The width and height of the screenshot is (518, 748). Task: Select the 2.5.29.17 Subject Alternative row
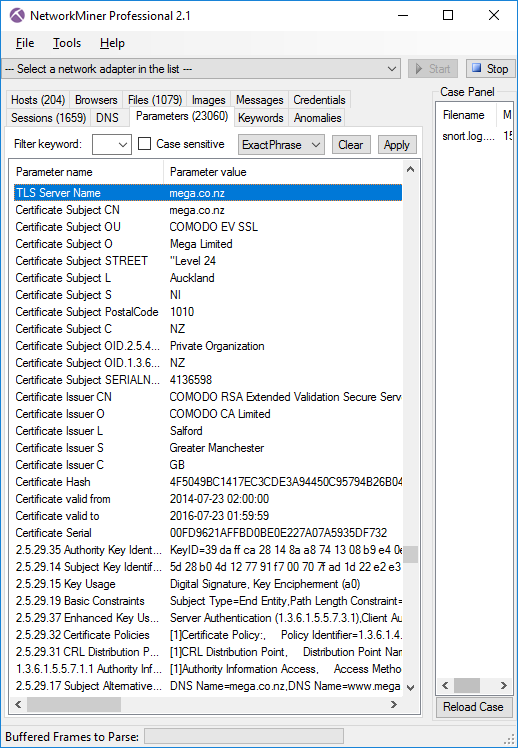point(208,686)
